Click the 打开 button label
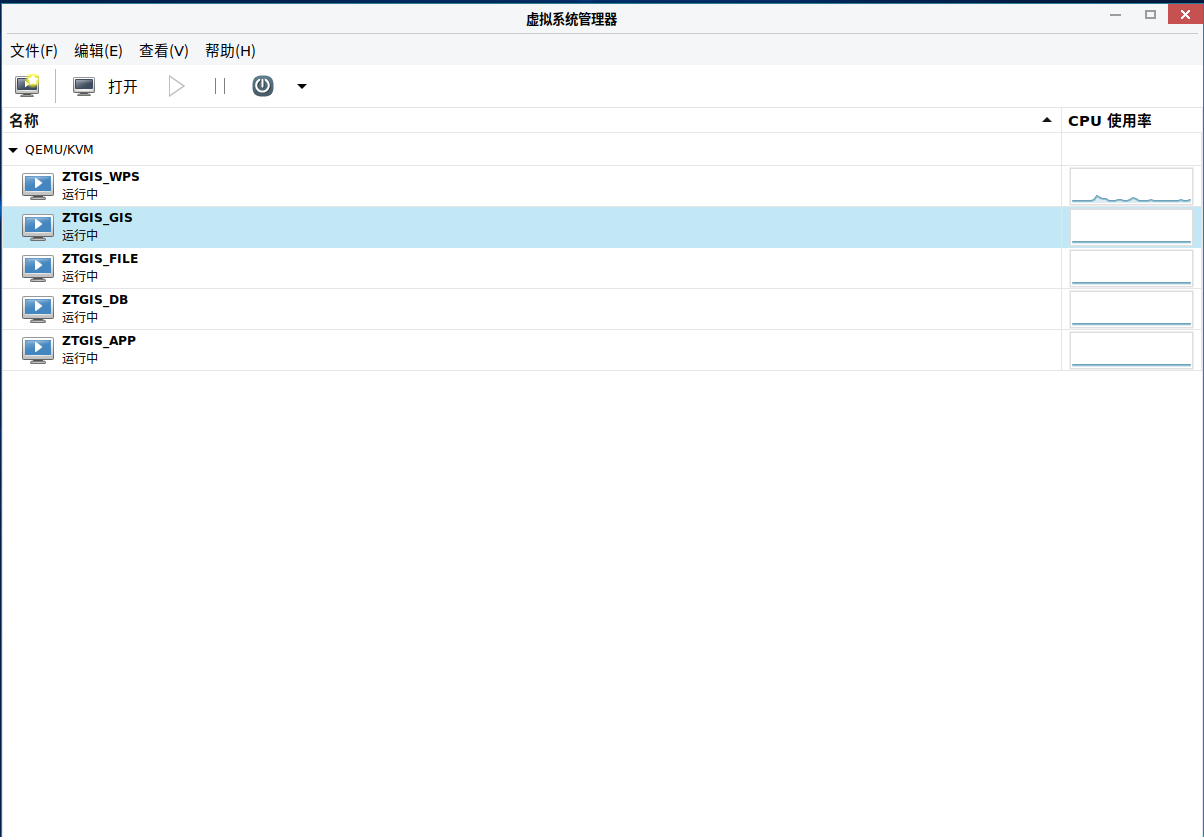Viewport: 1204px width, 837px height. point(123,87)
